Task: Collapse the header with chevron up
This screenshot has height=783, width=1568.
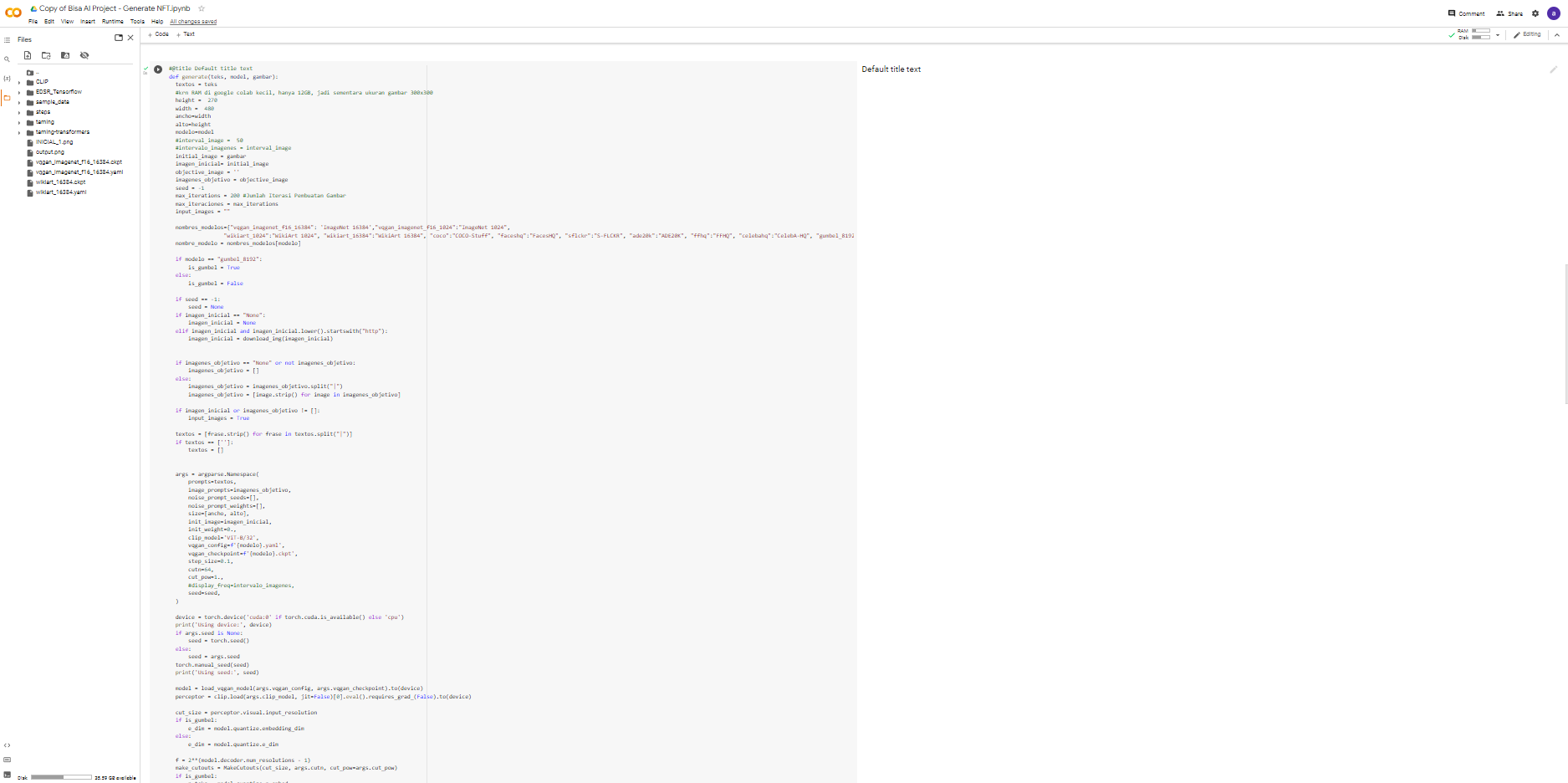Action: coord(1556,35)
